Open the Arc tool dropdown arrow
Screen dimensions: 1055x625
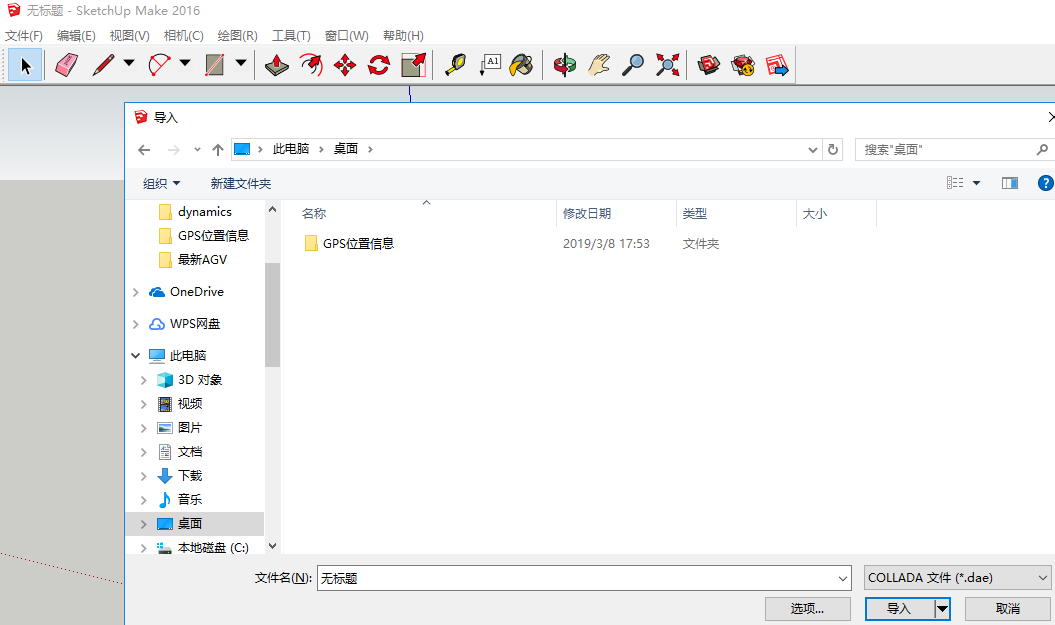coord(185,64)
